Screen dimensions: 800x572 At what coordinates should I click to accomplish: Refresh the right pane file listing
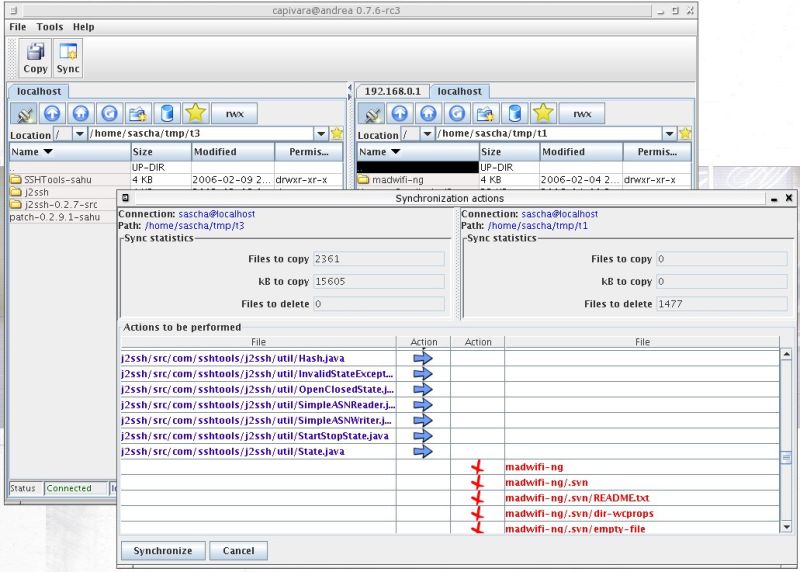458,114
